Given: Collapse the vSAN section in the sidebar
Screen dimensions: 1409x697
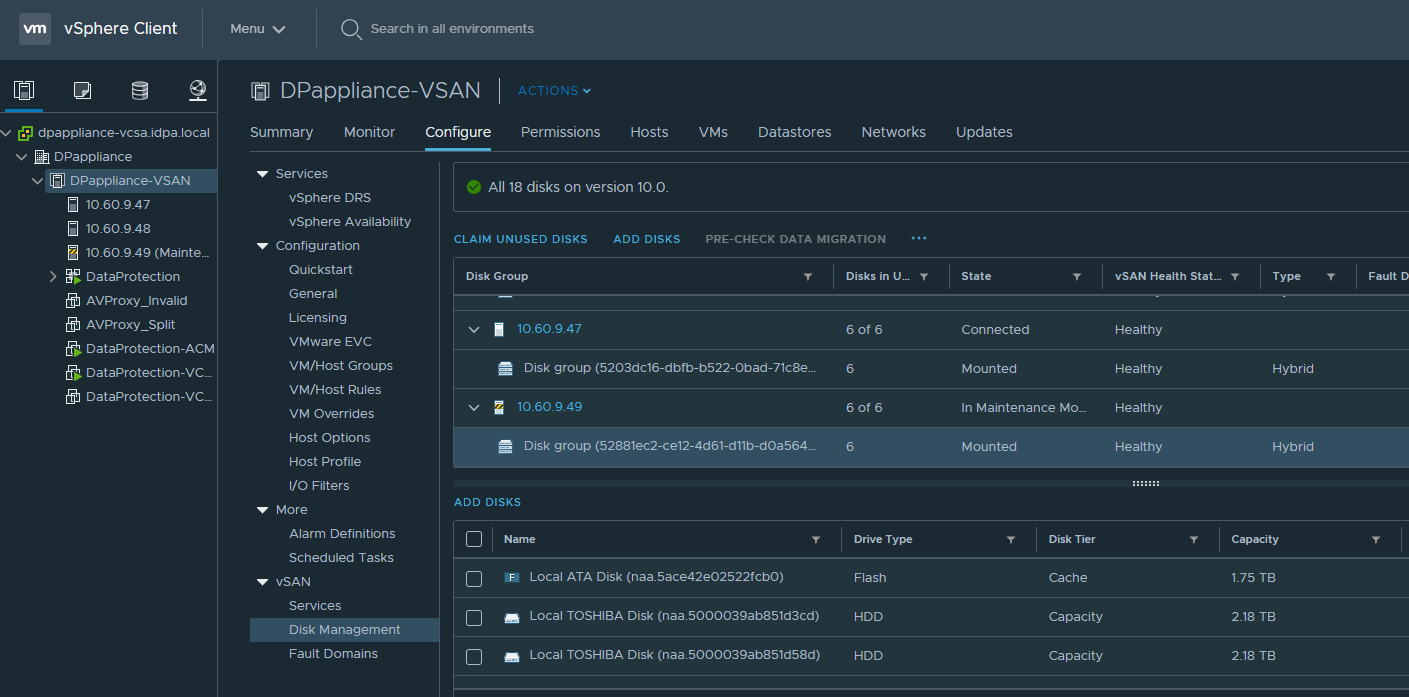Looking at the screenshot, I should (x=262, y=581).
